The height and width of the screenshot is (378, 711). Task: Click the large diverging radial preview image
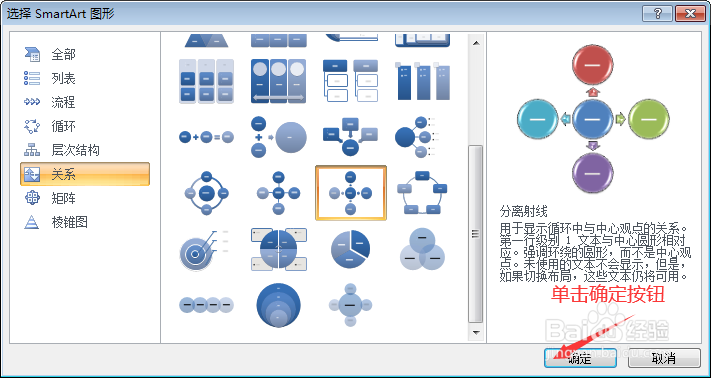point(593,120)
